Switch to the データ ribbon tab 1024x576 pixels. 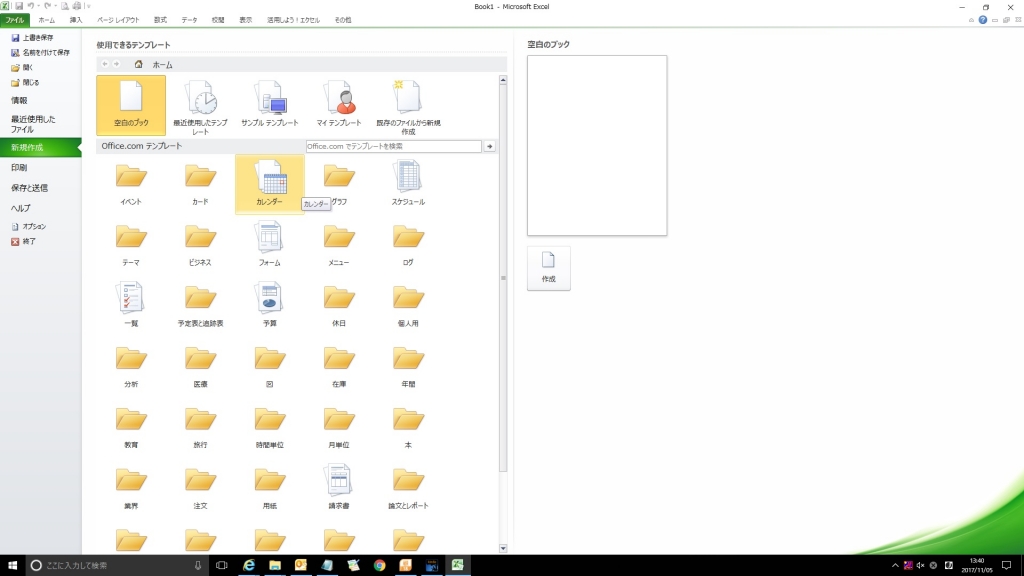pos(189,20)
